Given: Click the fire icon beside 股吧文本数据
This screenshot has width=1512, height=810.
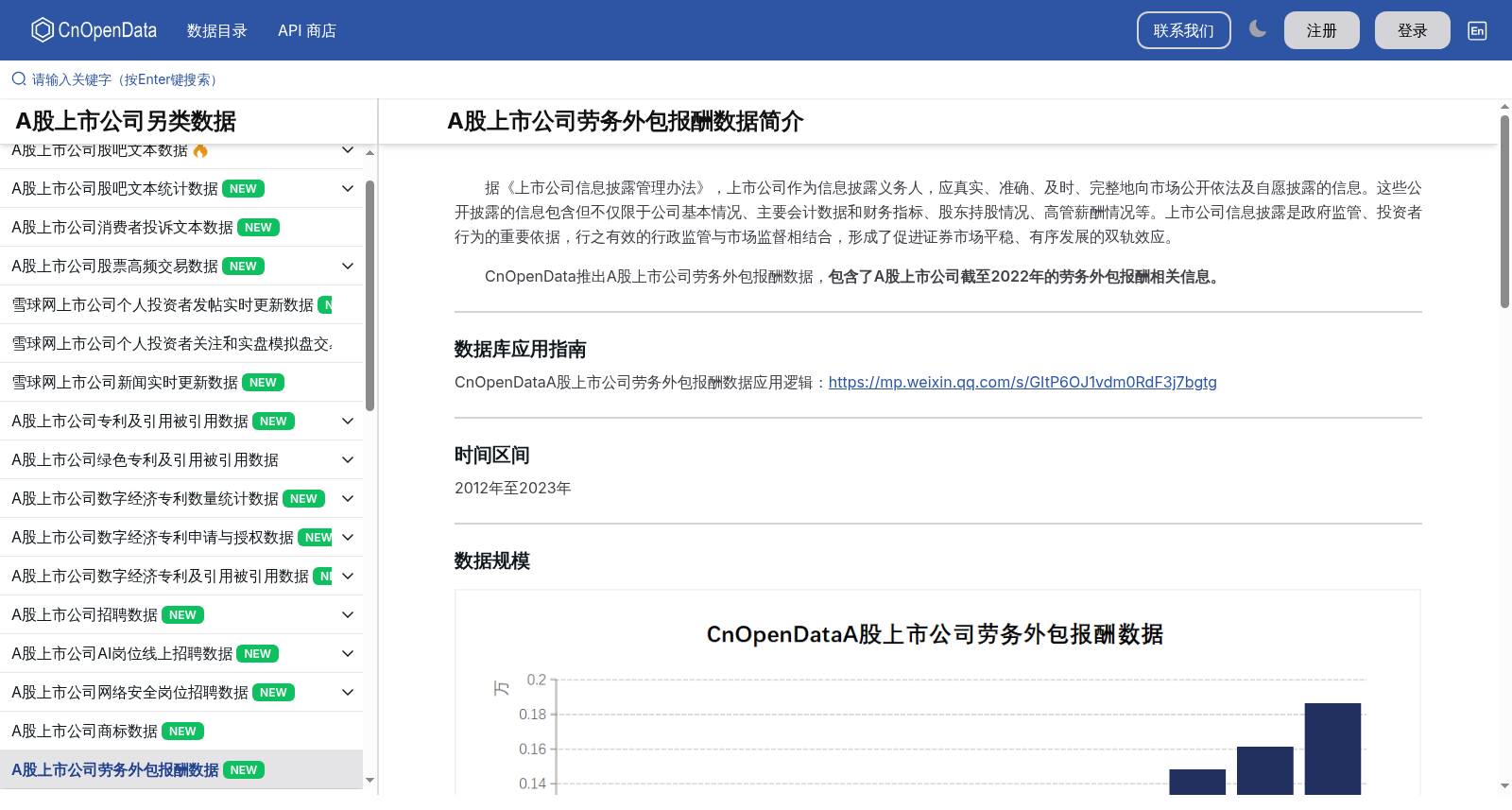Looking at the screenshot, I should click(200, 150).
